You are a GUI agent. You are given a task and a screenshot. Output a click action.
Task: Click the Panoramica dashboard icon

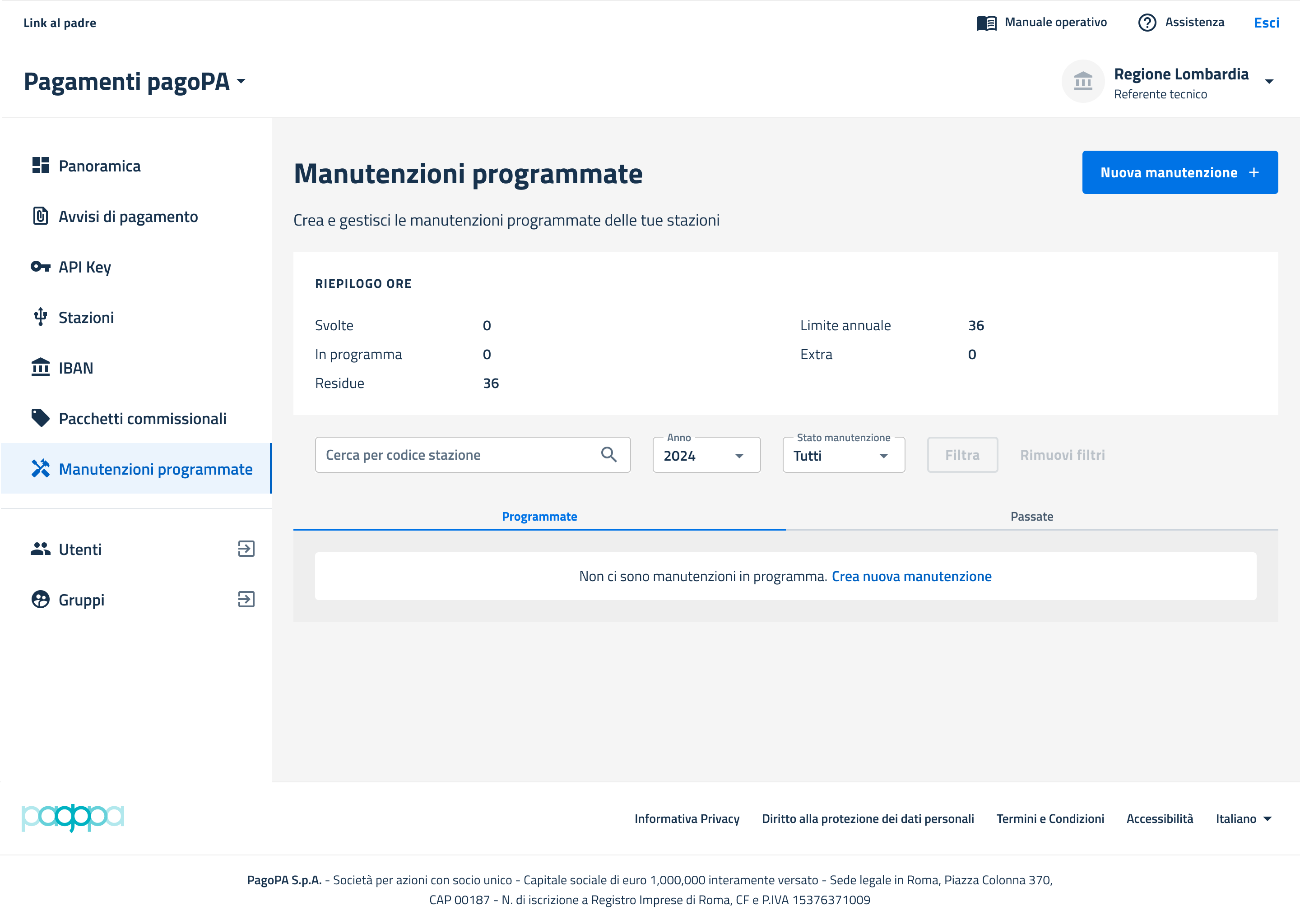41,166
